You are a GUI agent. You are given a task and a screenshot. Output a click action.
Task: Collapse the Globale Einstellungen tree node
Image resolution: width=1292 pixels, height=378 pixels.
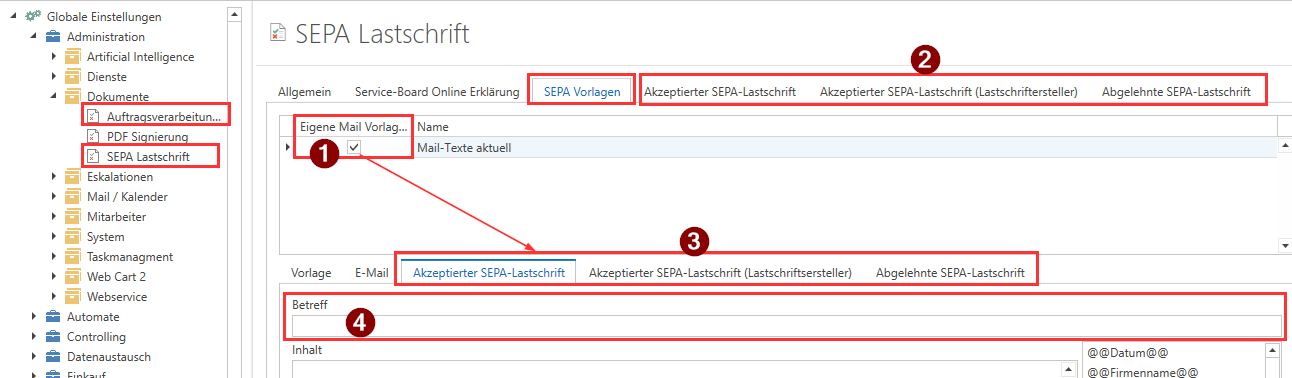point(14,17)
